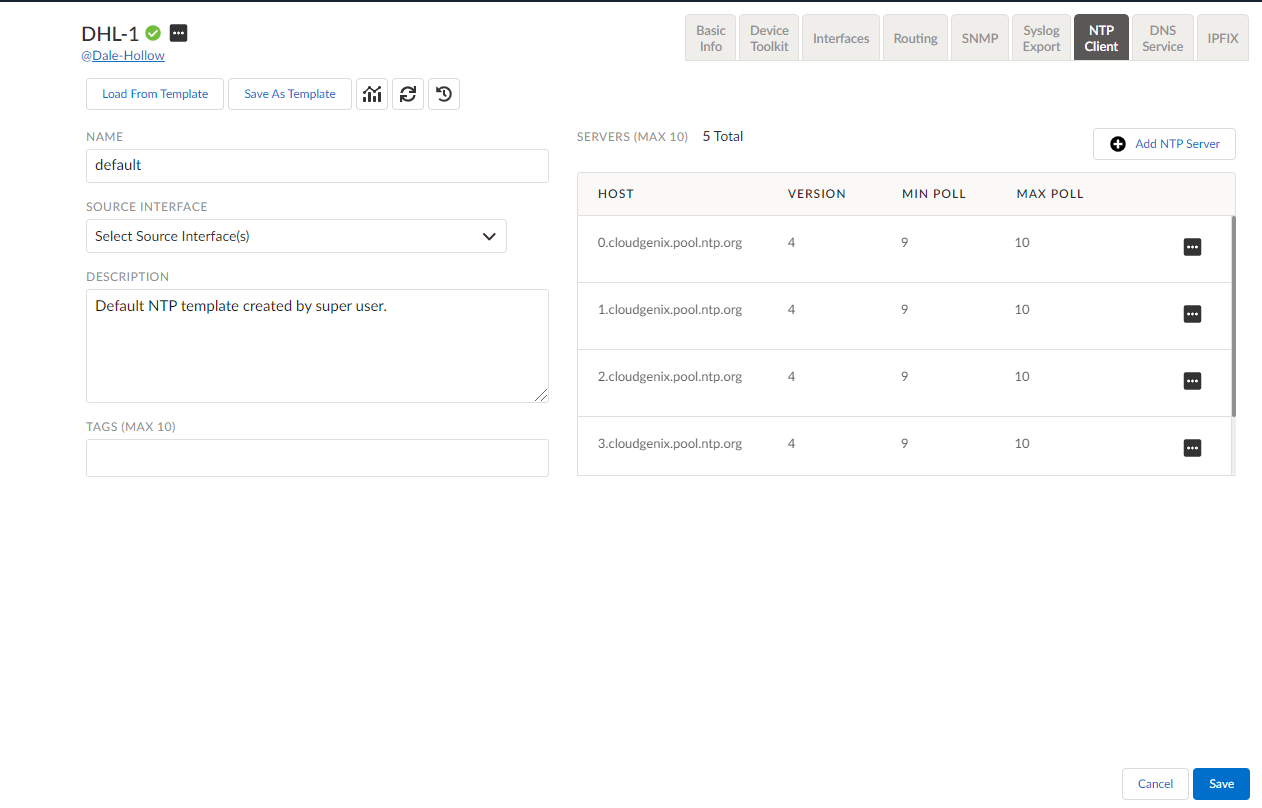Click Load From Template button
This screenshot has width=1262, height=808.
[x=155, y=94]
